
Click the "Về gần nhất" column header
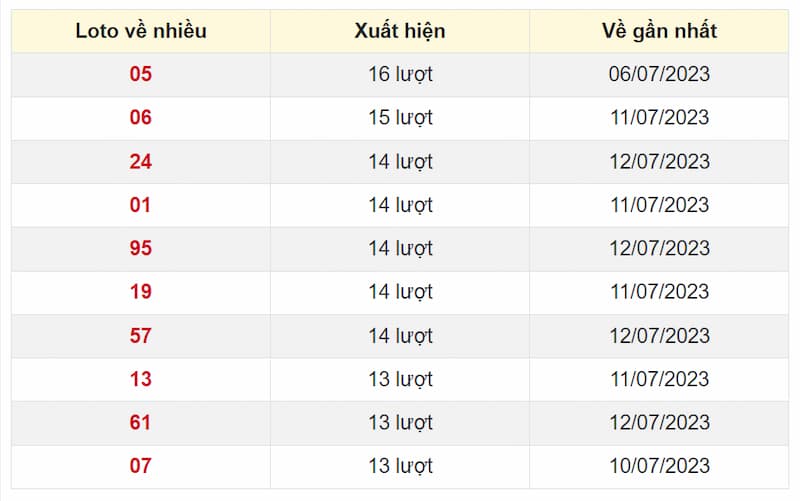tap(659, 31)
